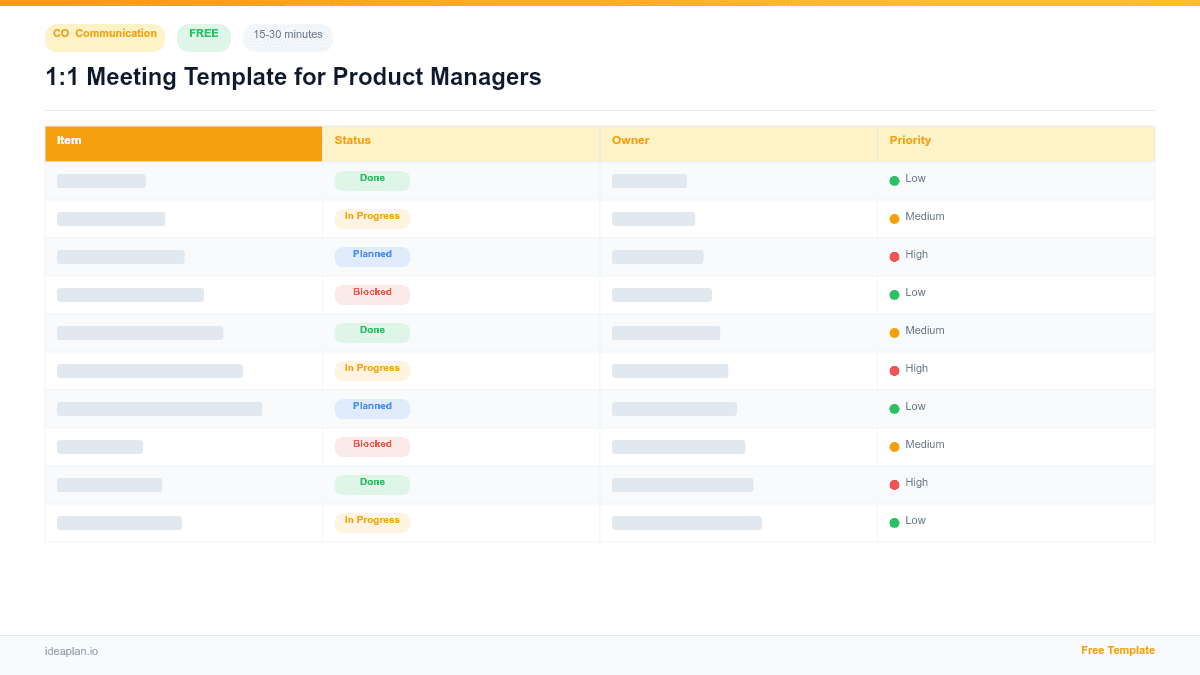Open the Status column header
Viewport: 1200px width, 675px height.
[352, 140]
